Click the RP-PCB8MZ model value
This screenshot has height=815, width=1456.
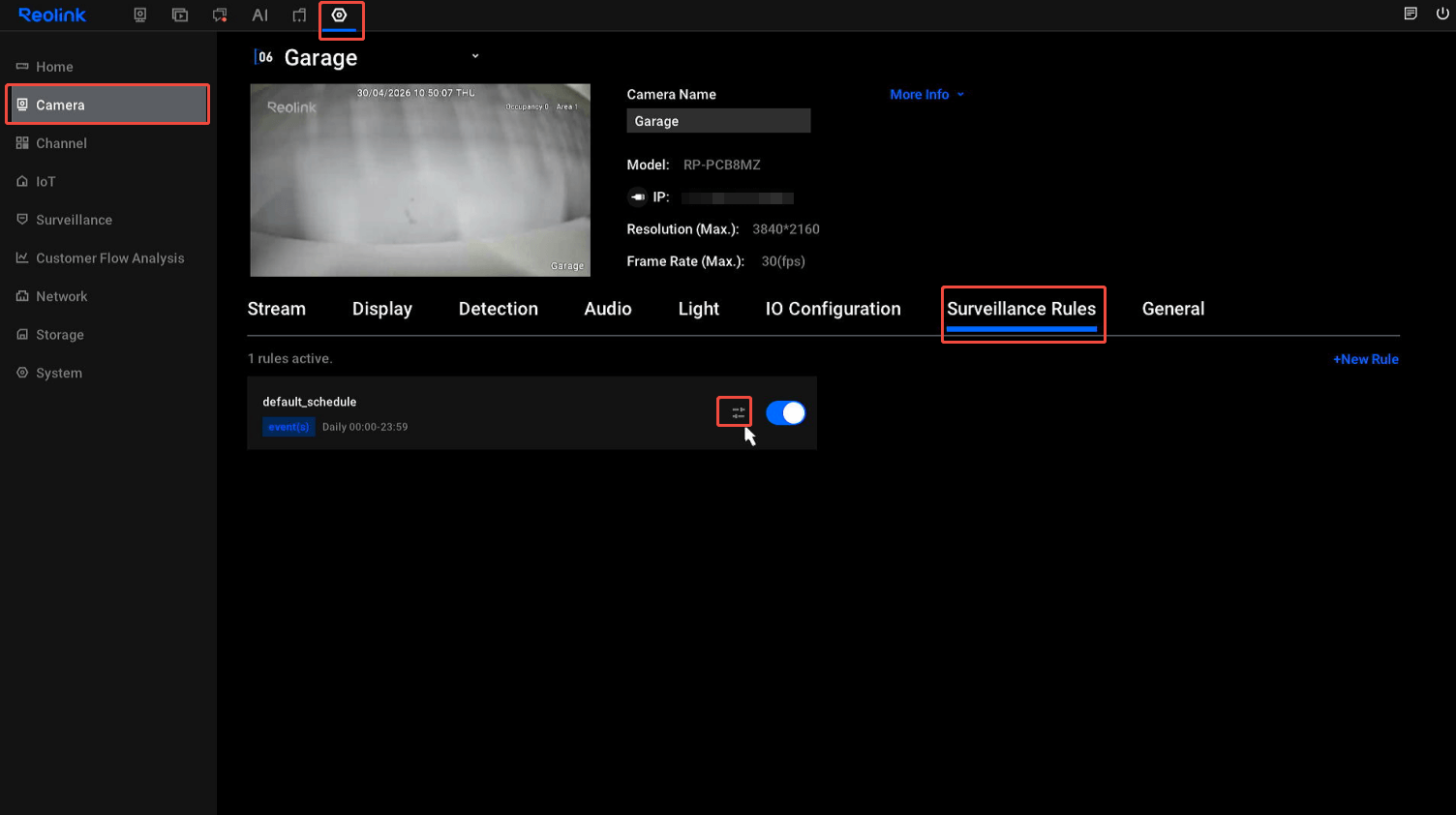pyautogui.click(x=722, y=166)
